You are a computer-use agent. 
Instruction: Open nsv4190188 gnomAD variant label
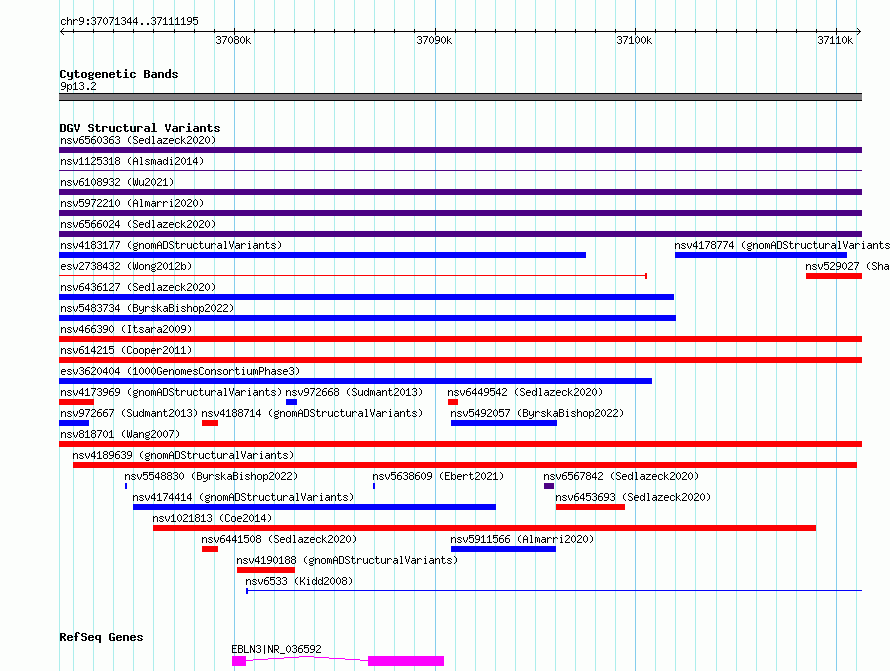tap(347, 560)
